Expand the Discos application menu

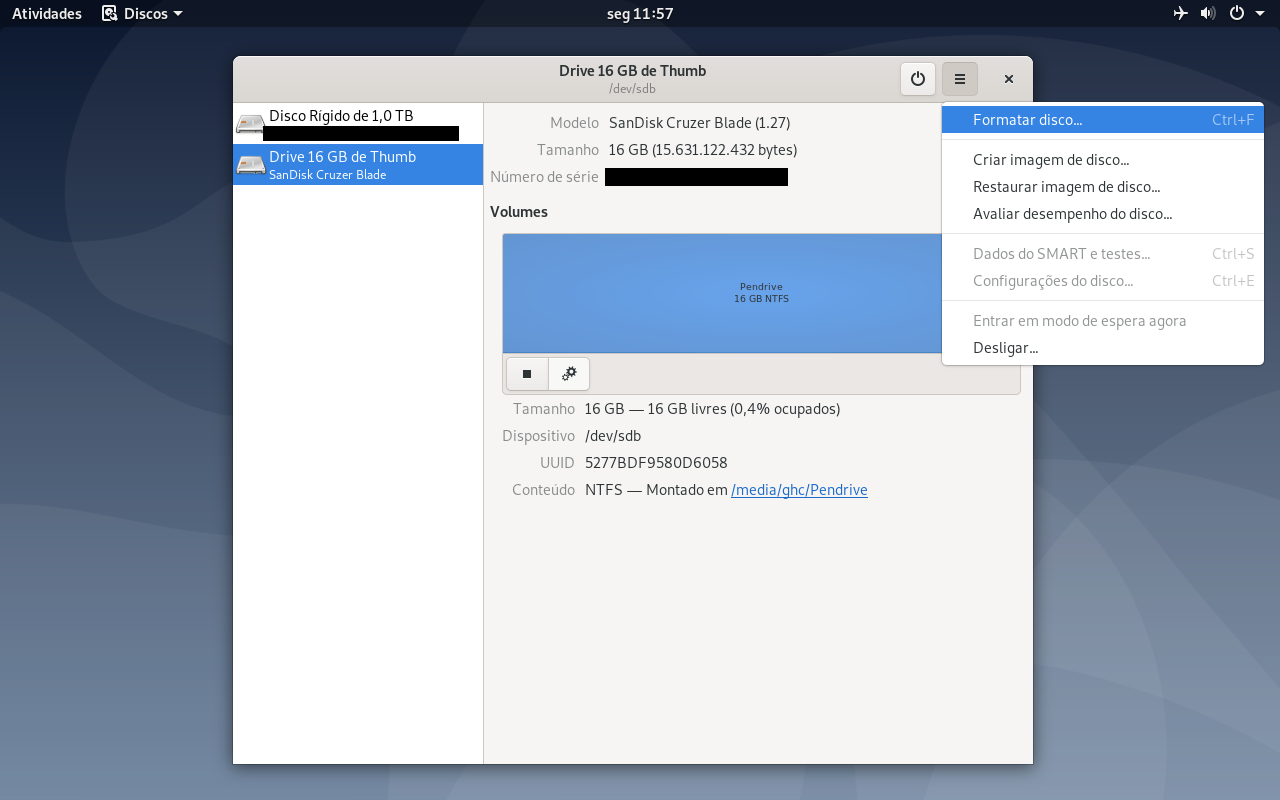[x=142, y=14]
